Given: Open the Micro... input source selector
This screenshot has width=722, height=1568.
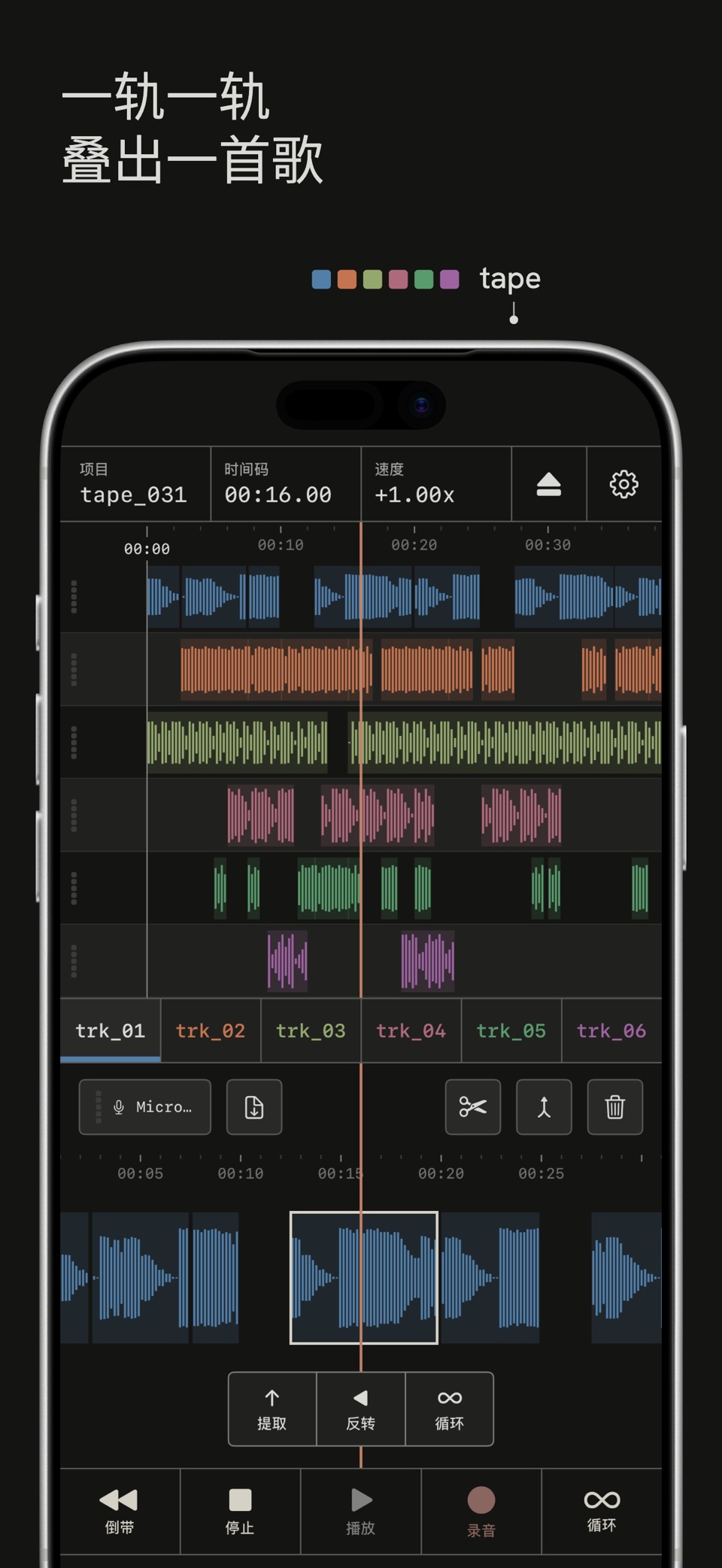Looking at the screenshot, I should (x=145, y=1106).
